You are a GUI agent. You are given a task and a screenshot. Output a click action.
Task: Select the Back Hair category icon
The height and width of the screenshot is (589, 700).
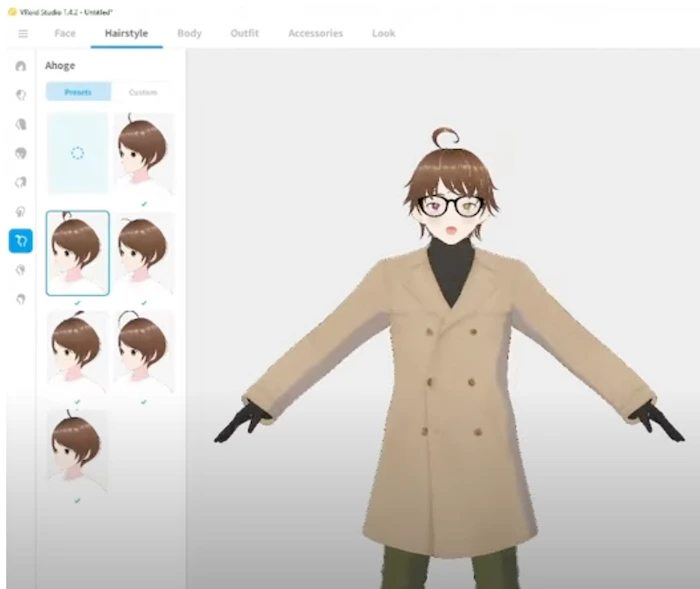point(21,124)
